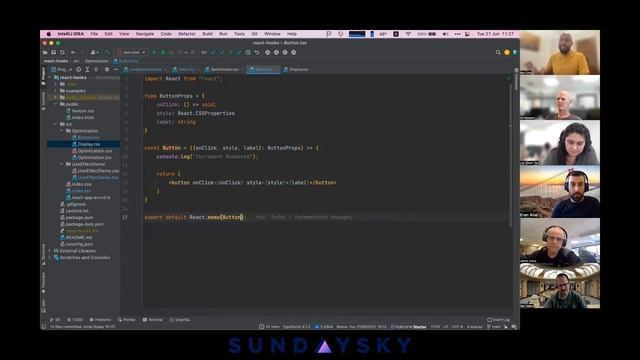Open the Build menu
This screenshot has height=360, width=640.
(x=207, y=34)
